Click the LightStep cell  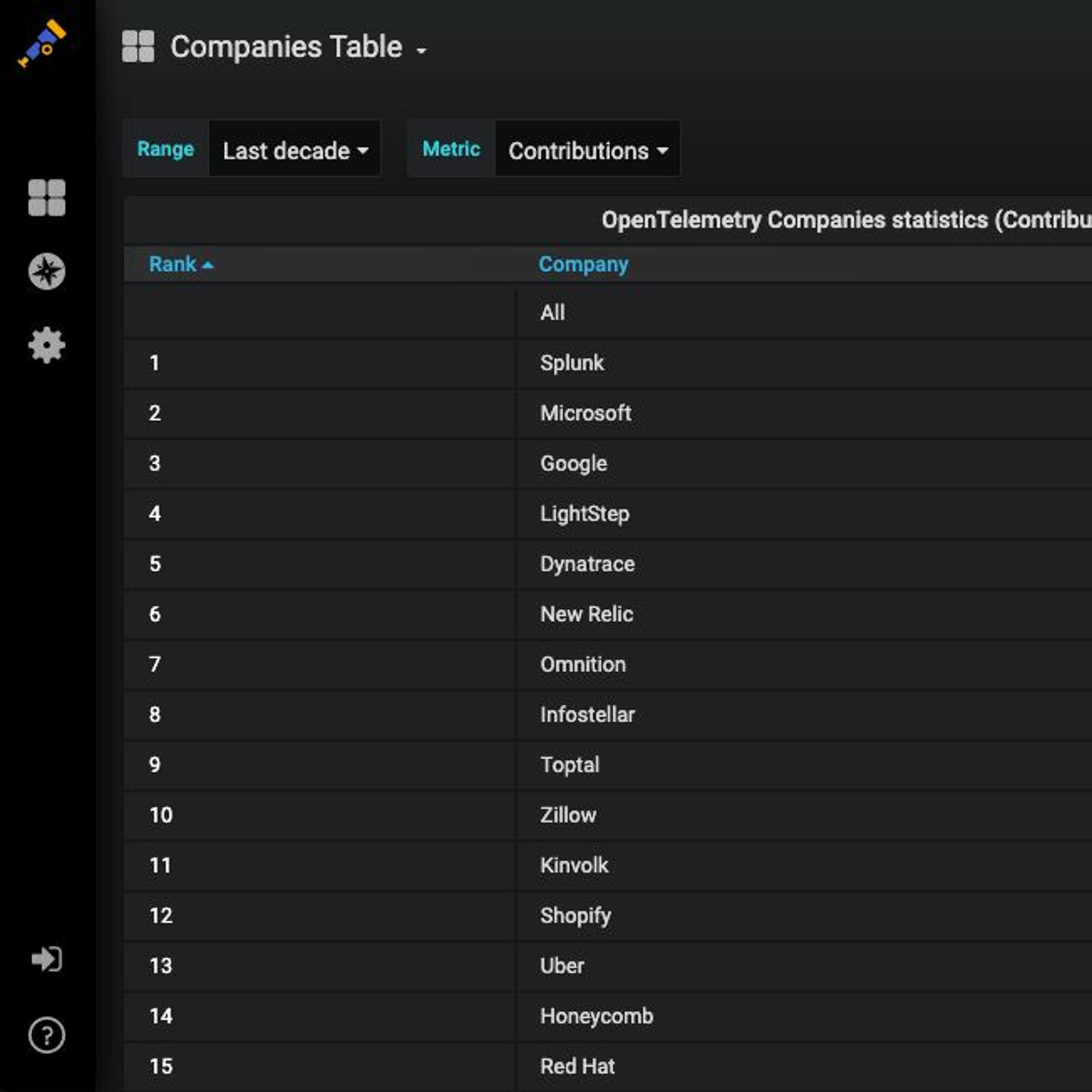tap(804, 514)
